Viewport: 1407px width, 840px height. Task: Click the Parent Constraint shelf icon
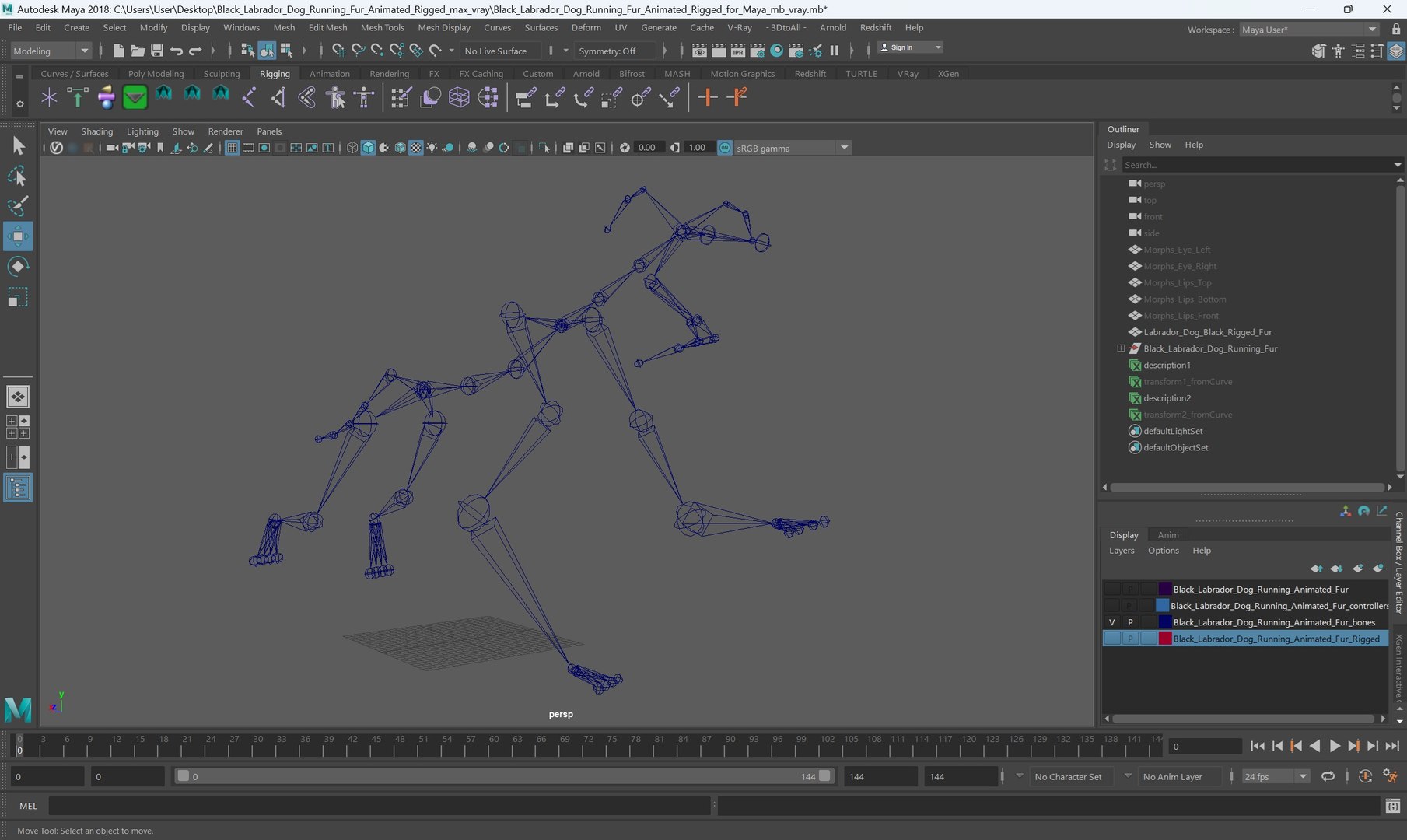[525, 97]
